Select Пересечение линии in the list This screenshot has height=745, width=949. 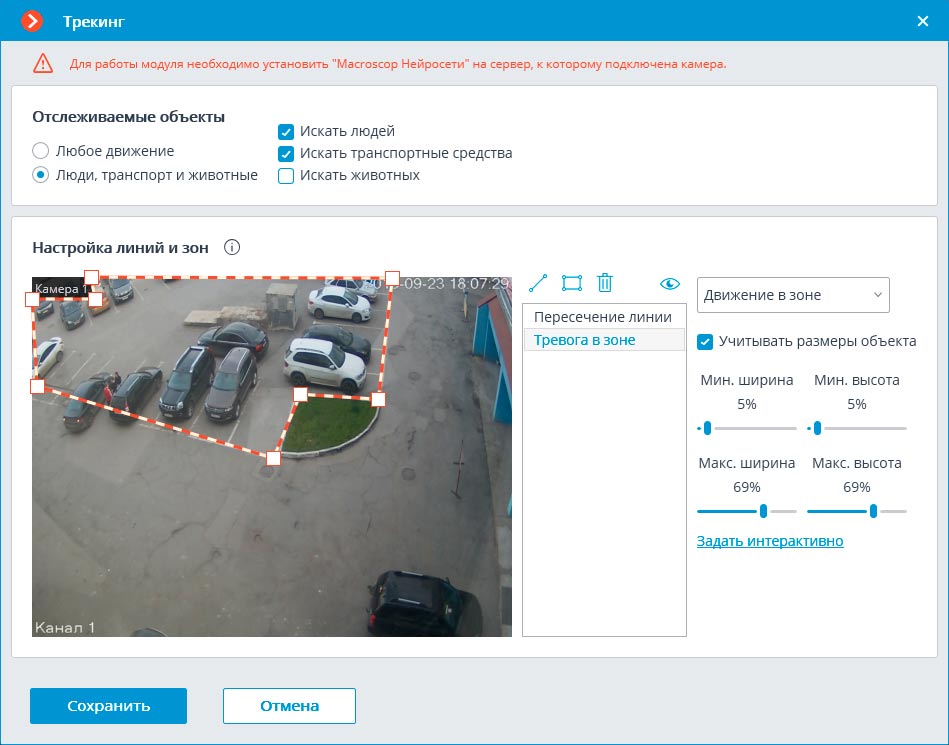603,317
